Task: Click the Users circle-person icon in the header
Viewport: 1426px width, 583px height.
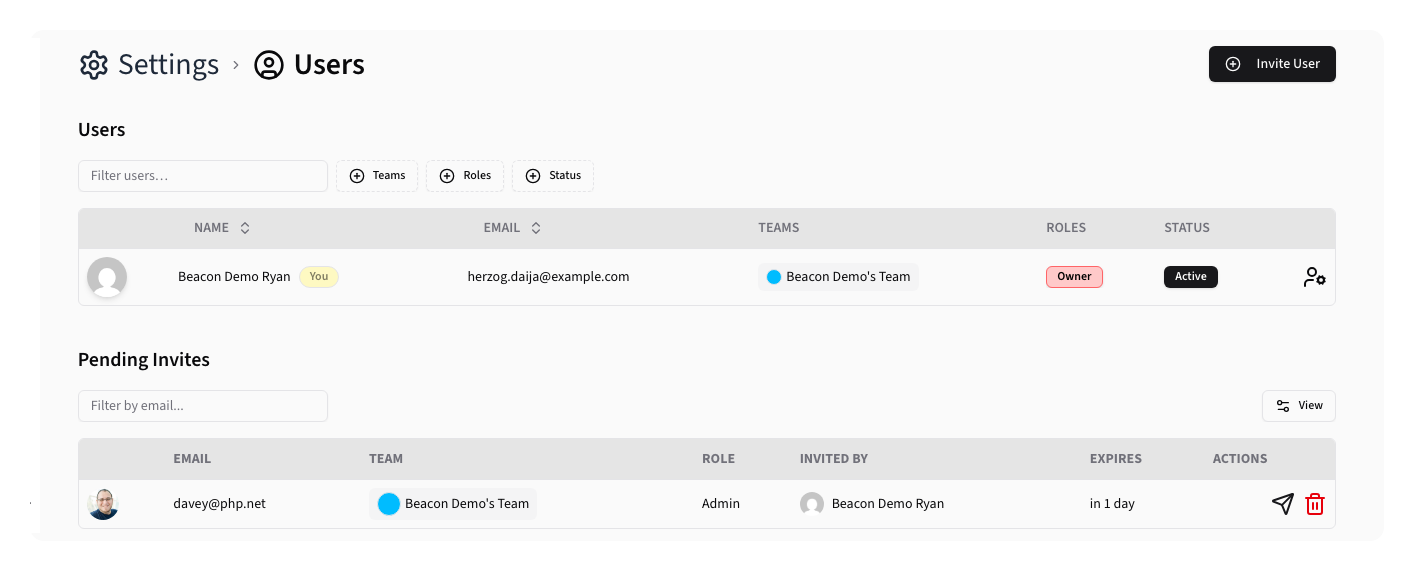Action: click(x=267, y=64)
